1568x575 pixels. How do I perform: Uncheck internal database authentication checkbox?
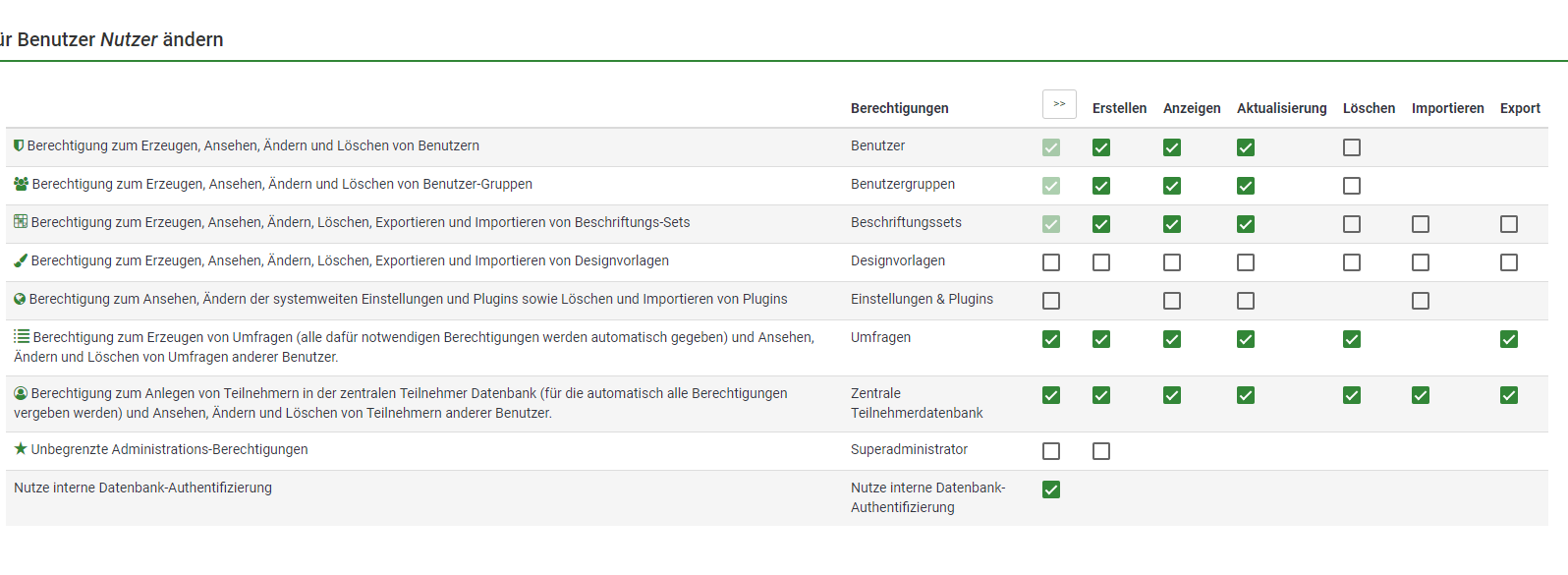point(1051,489)
